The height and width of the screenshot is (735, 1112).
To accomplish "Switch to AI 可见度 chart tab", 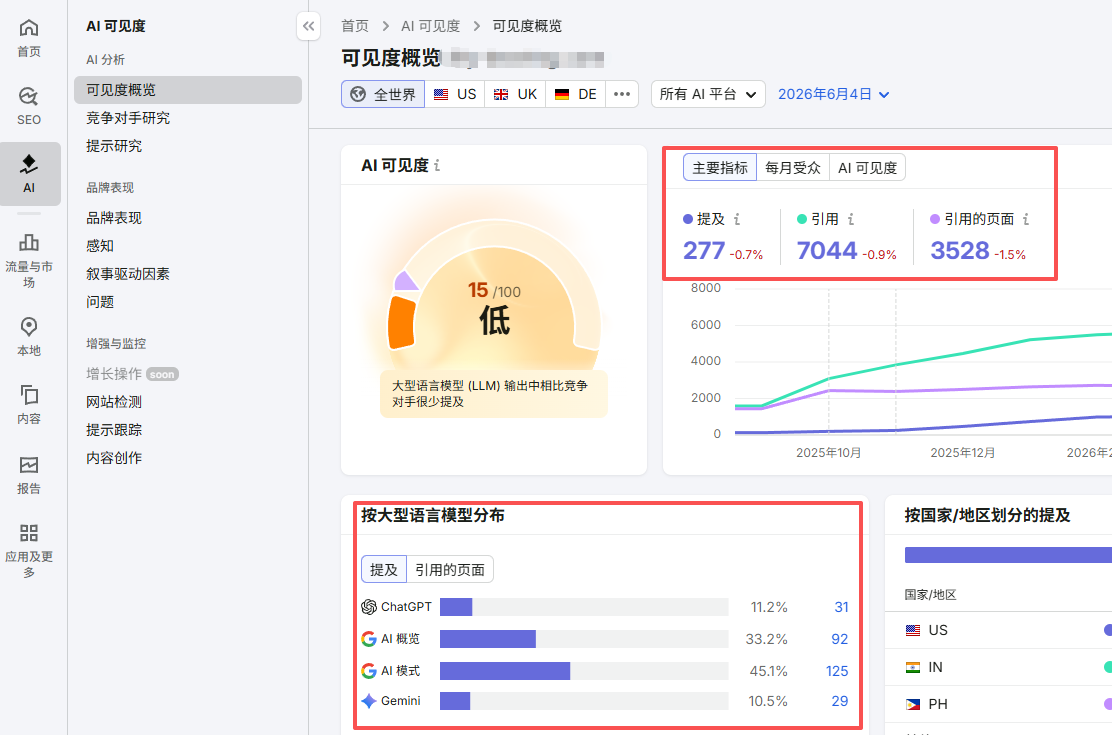I will 867,168.
